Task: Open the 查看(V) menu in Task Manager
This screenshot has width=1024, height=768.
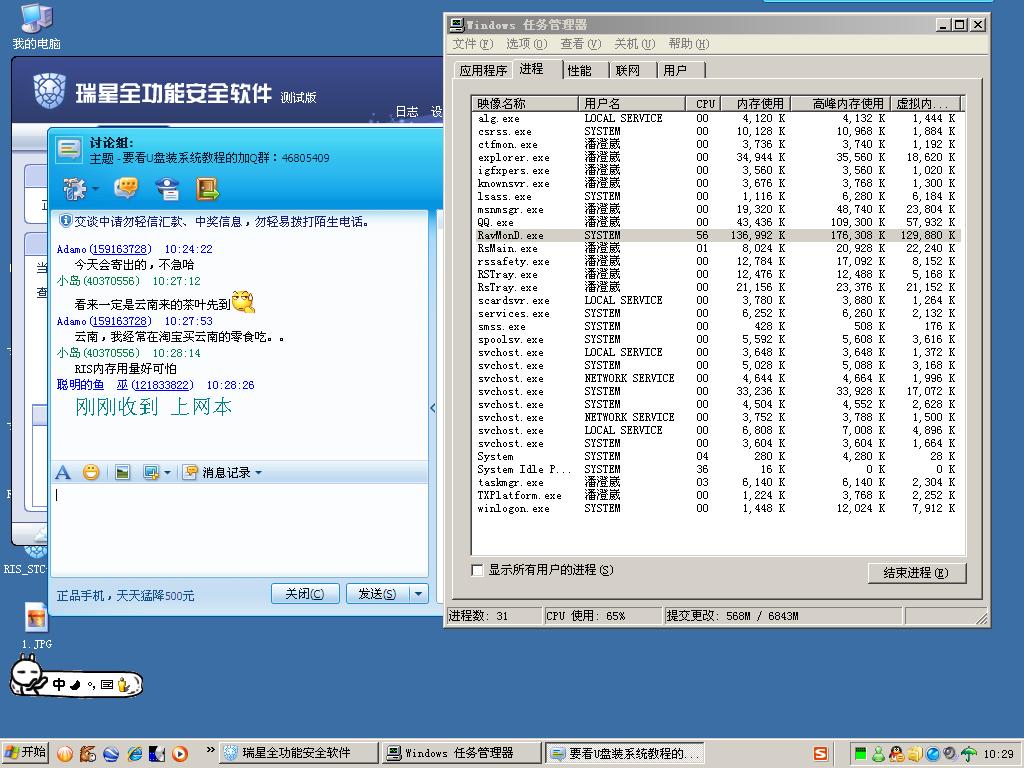Action: pyautogui.click(x=581, y=44)
